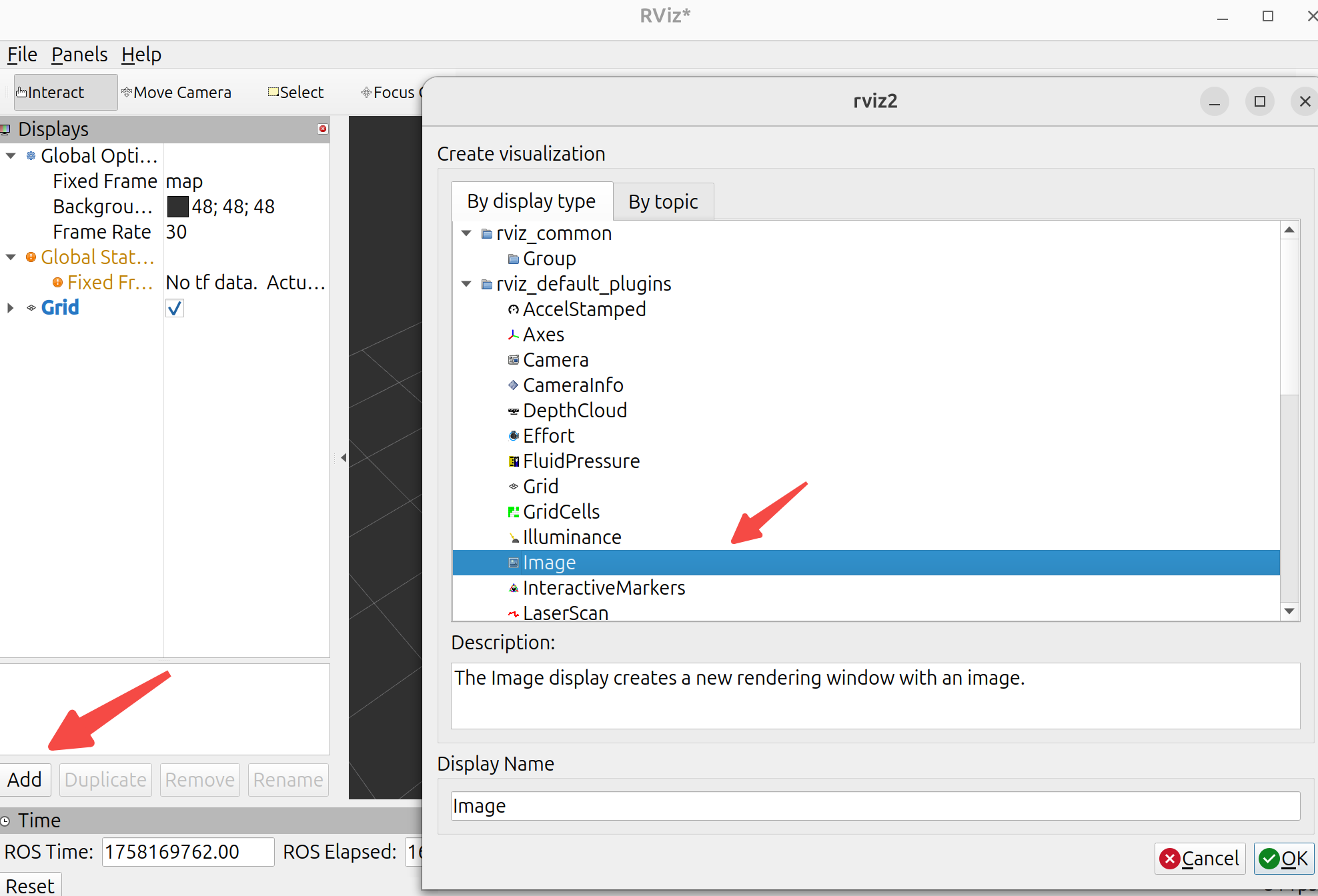Image resolution: width=1318 pixels, height=896 pixels.
Task: Click the scroll up arrow of plugin list
Action: [x=1289, y=230]
